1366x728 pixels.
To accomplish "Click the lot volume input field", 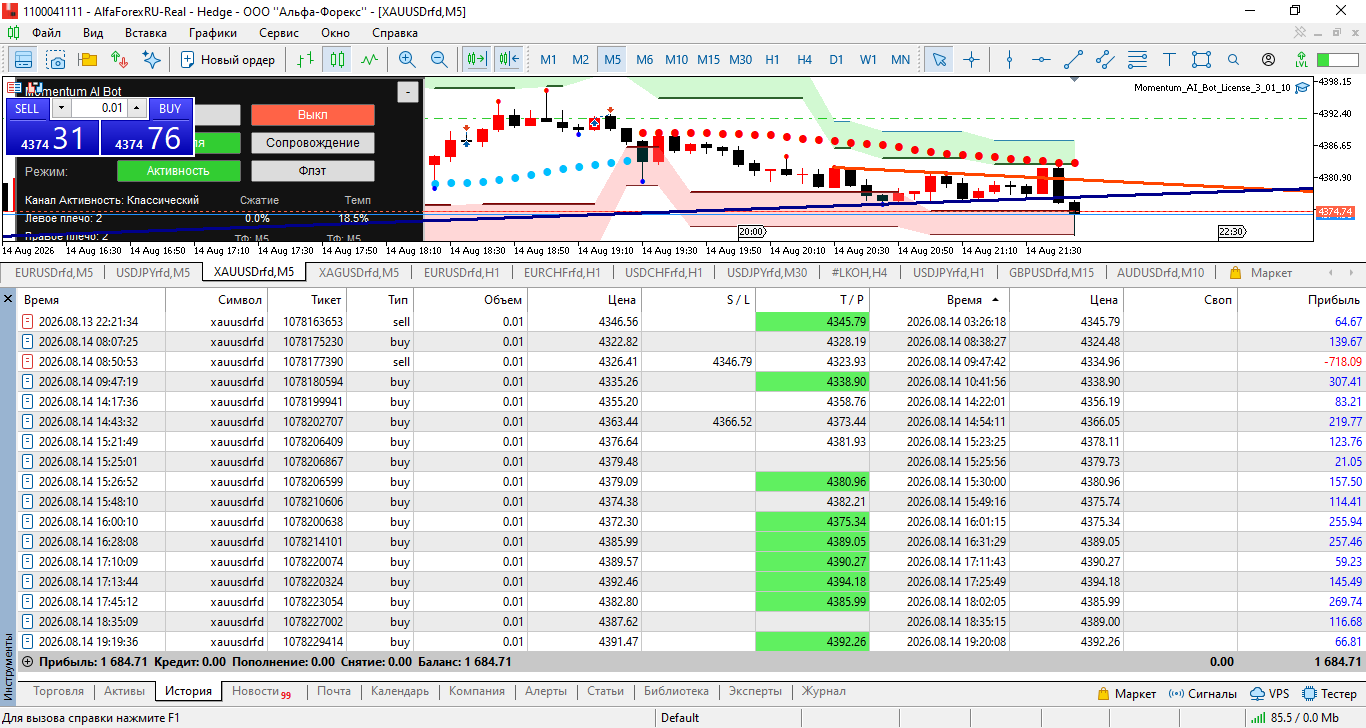I will 99,108.
